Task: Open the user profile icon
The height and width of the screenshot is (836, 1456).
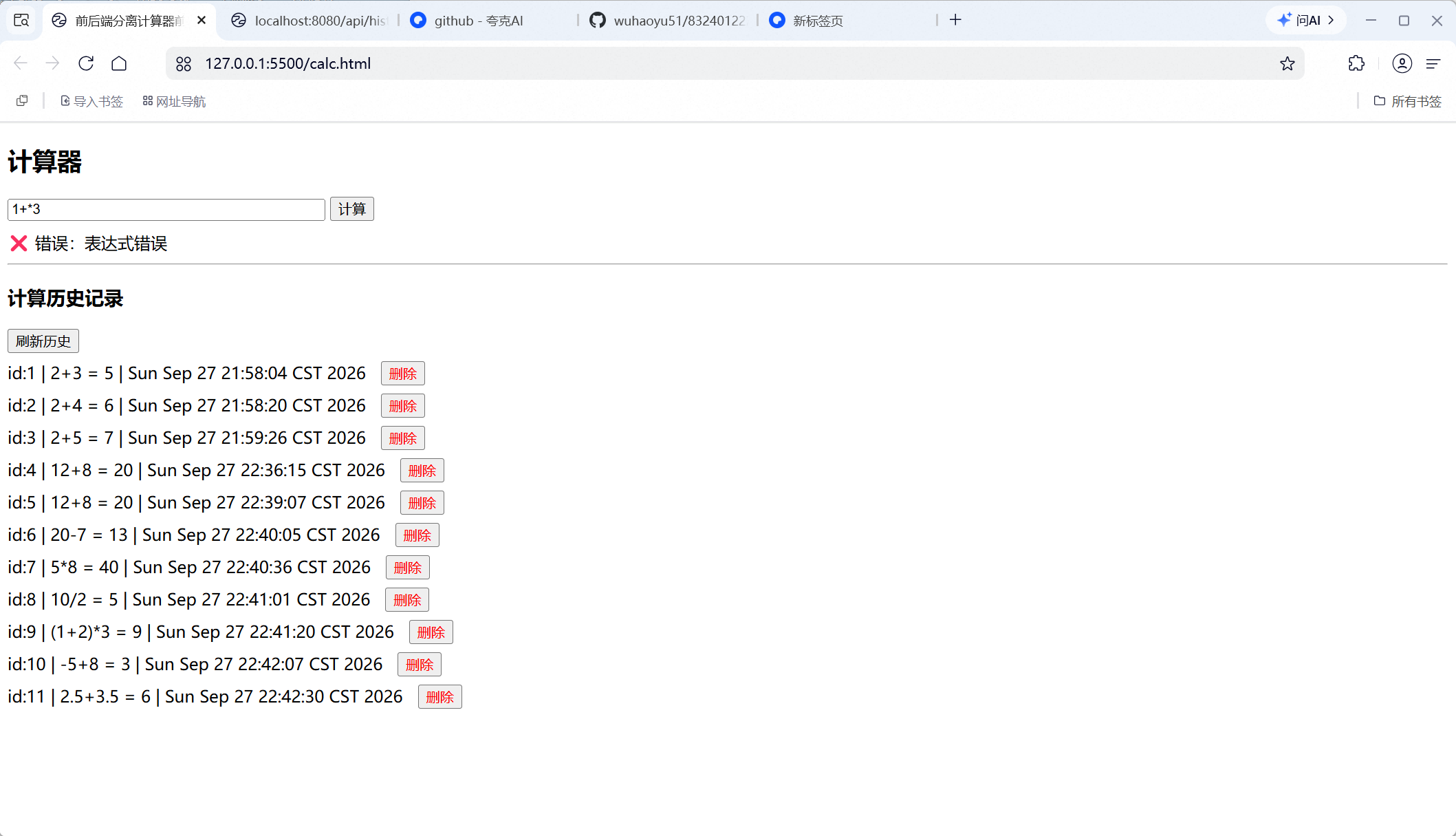Action: [1402, 63]
